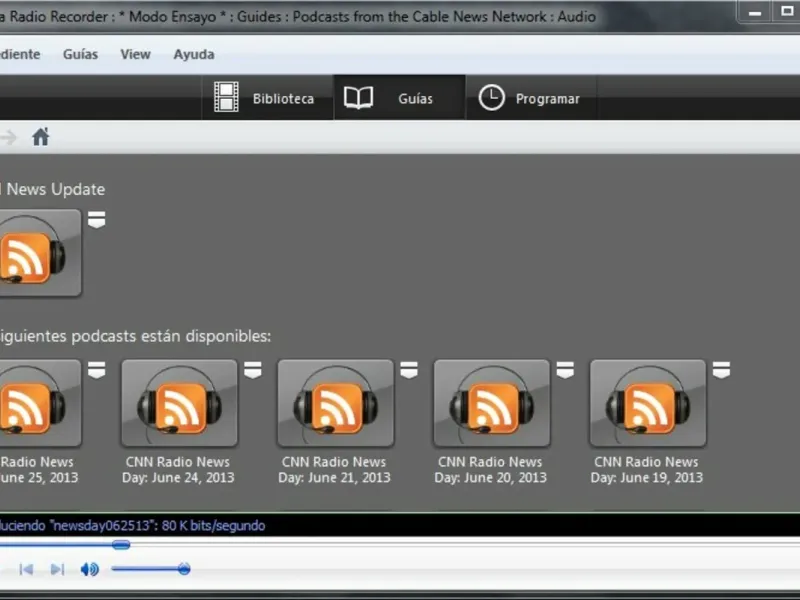Click 'CNN Radio News Day: June 19, 2013' label
Screen dimensions: 800x600
click(646, 469)
